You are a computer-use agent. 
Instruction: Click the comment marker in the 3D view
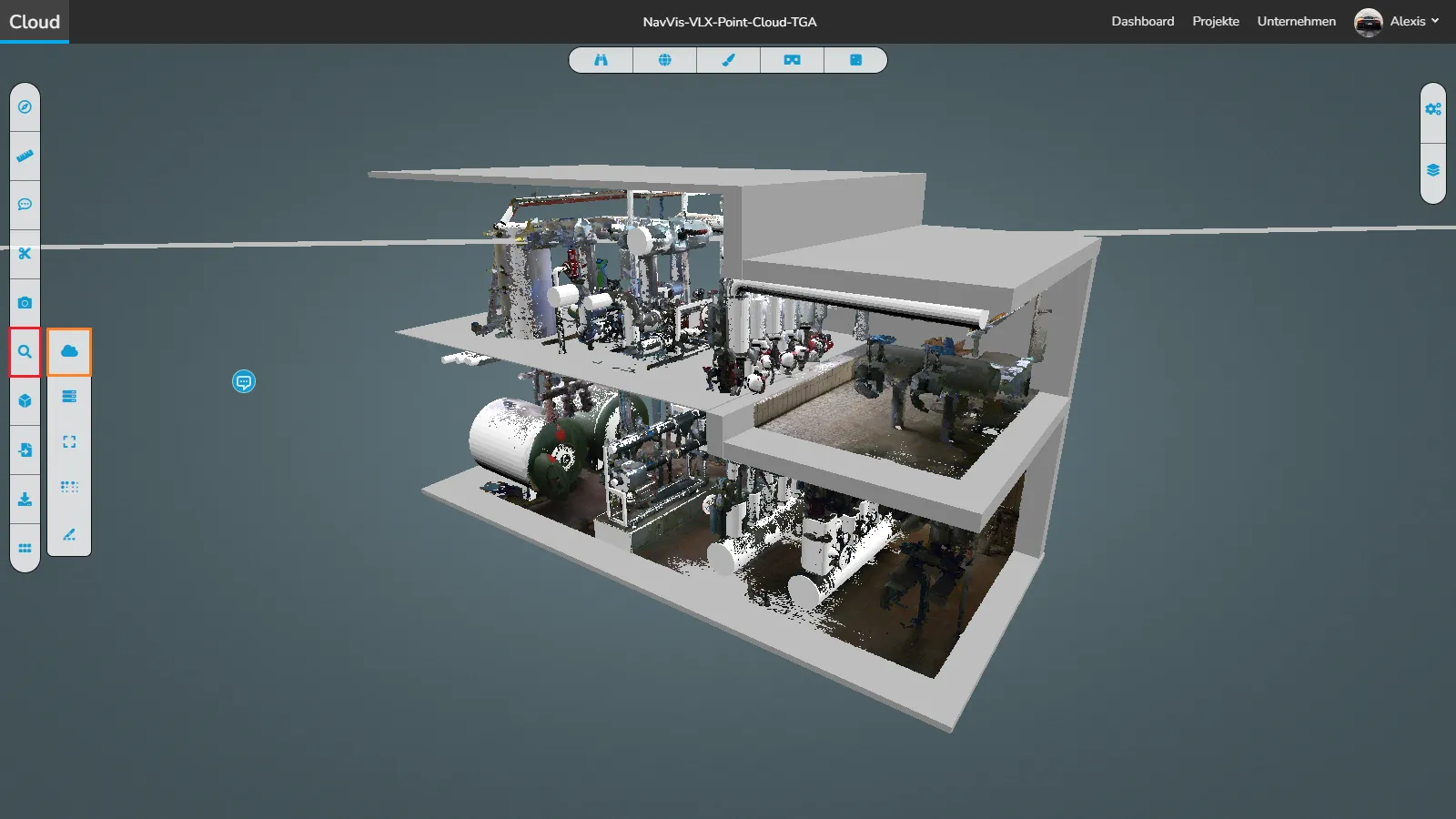[x=244, y=381]
